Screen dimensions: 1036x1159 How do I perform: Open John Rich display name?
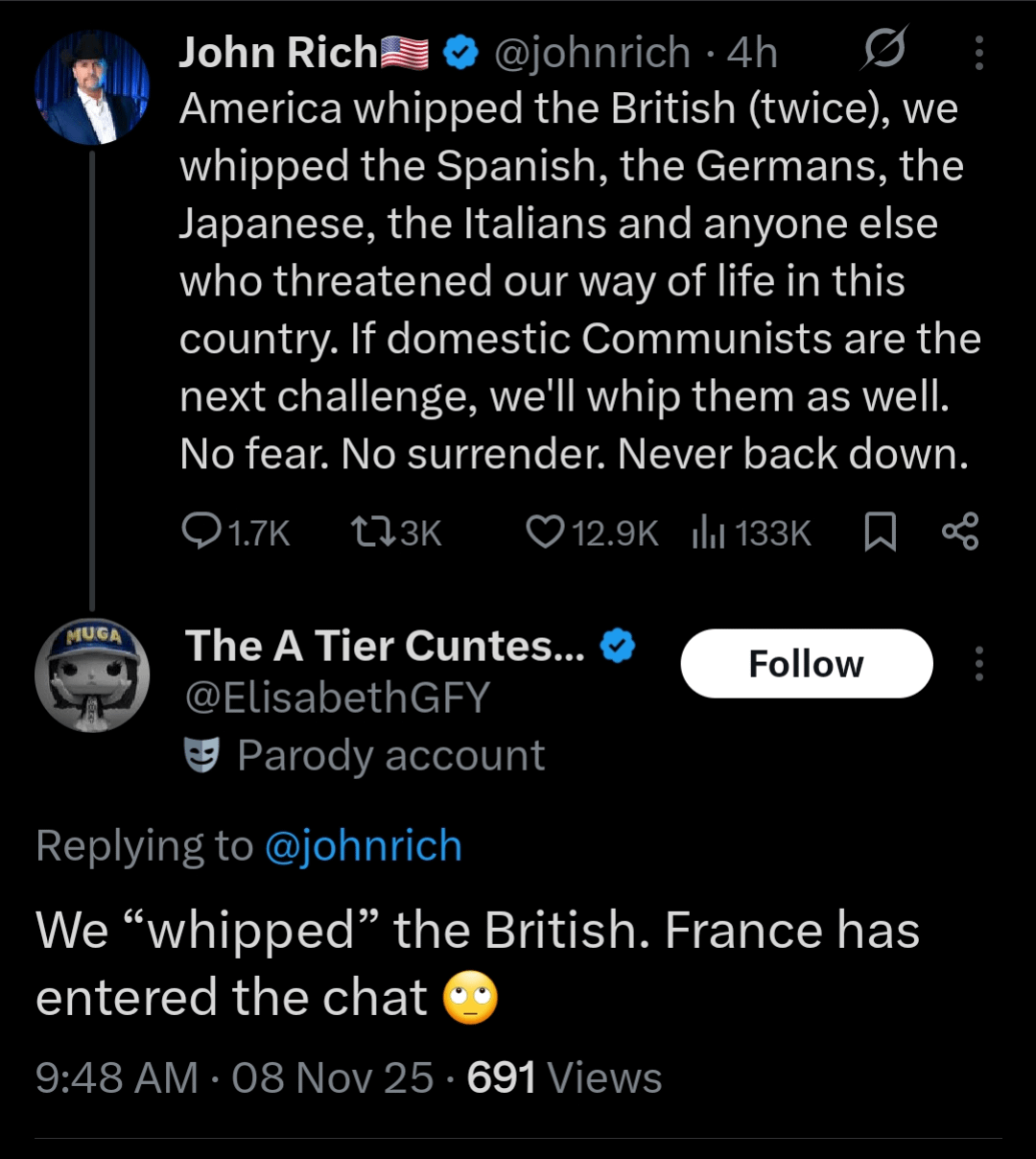click(x=278, y=53)
